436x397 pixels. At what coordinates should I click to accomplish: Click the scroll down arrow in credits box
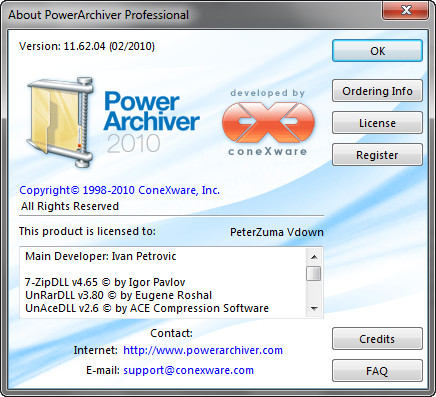[314, 309]
